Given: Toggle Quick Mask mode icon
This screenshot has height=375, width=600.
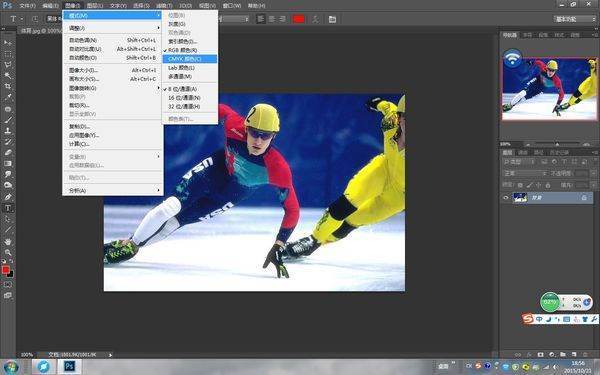Looking at the screenshot, I should [x=8, y=284].
